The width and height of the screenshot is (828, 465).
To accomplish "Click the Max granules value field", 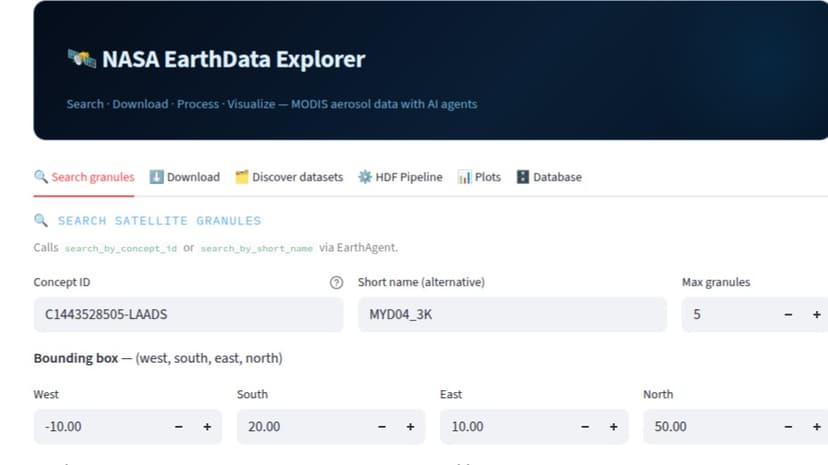I will [728, 315].
